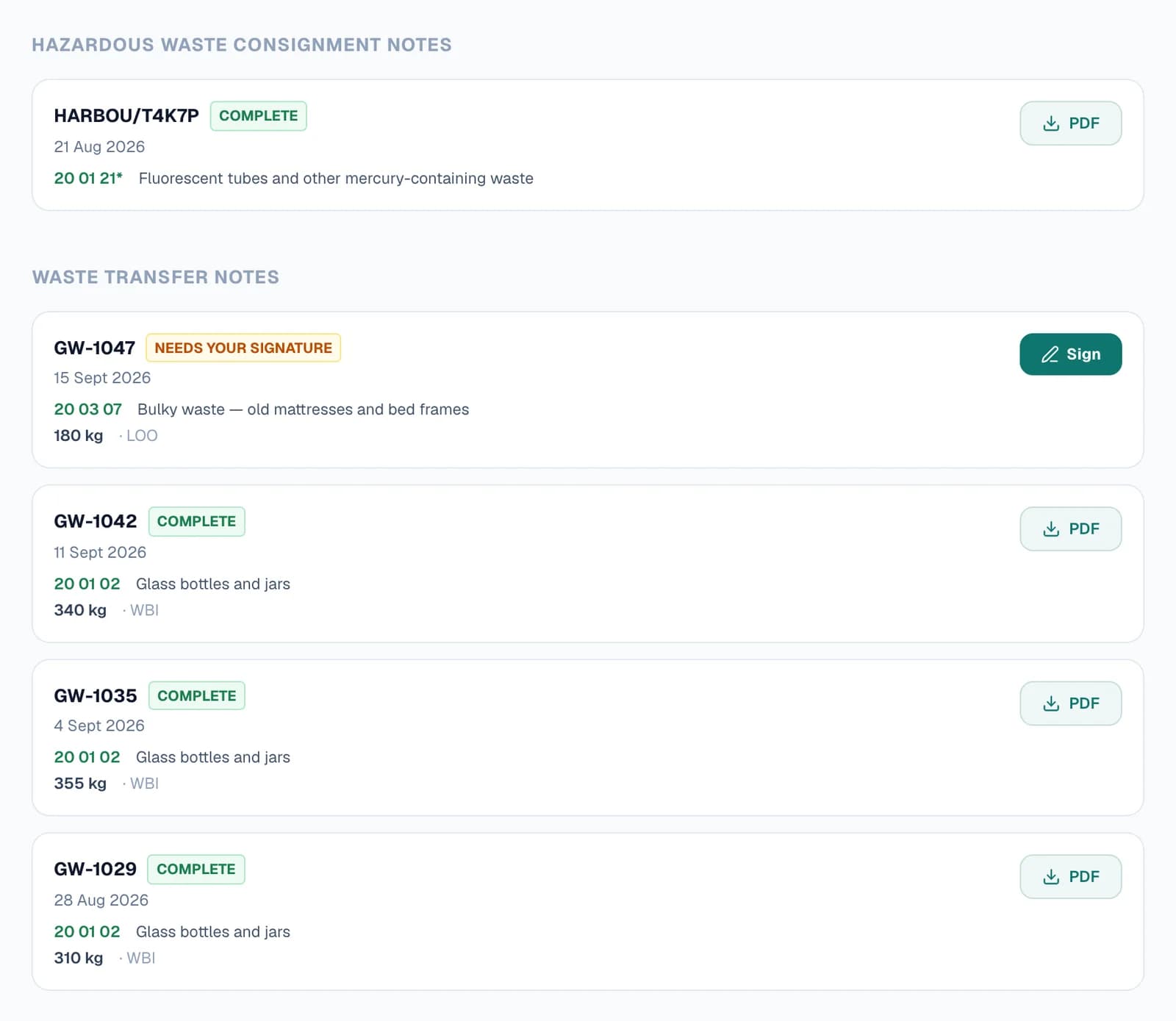Click the pen icon on Sign button
This screenshot has height=1021, width=1176.
(x=1050, y=354)
